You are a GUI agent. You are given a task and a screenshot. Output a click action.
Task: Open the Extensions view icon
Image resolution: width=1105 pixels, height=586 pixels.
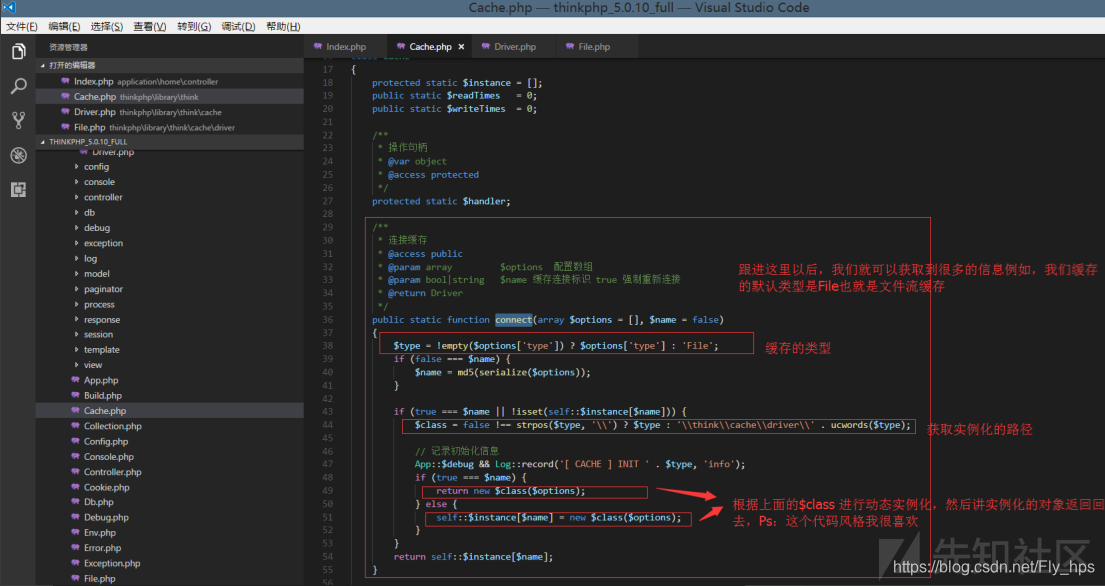[x=18, y=189]
